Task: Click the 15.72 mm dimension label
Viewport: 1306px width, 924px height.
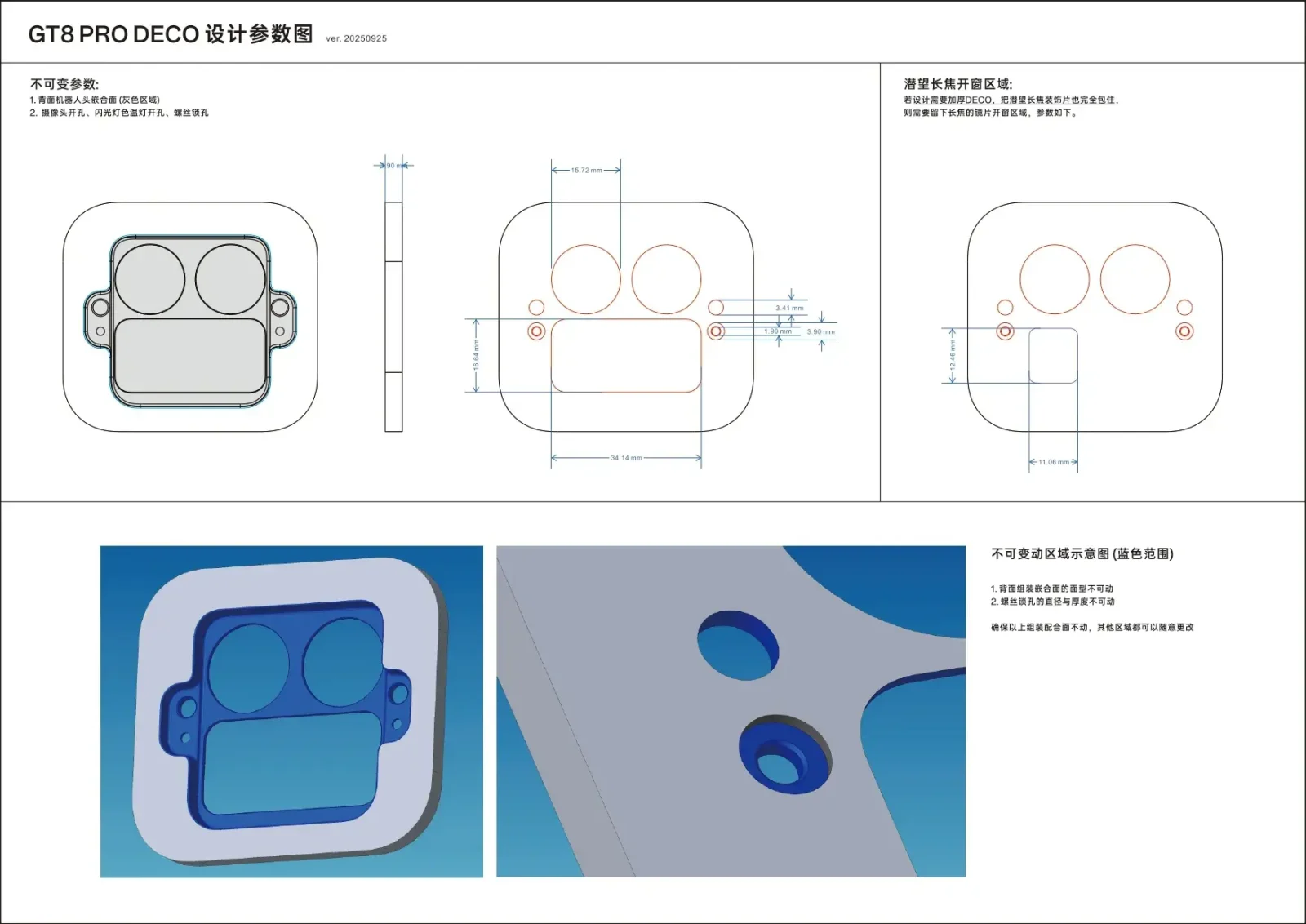Action: pyautogui.click(x=586, y=171)
